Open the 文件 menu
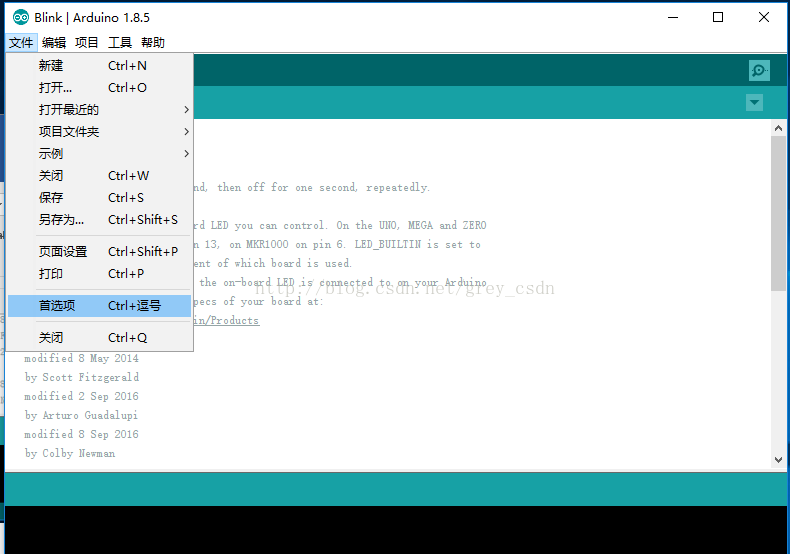Viewport: 790px width, 555px height. click(21, 43)
